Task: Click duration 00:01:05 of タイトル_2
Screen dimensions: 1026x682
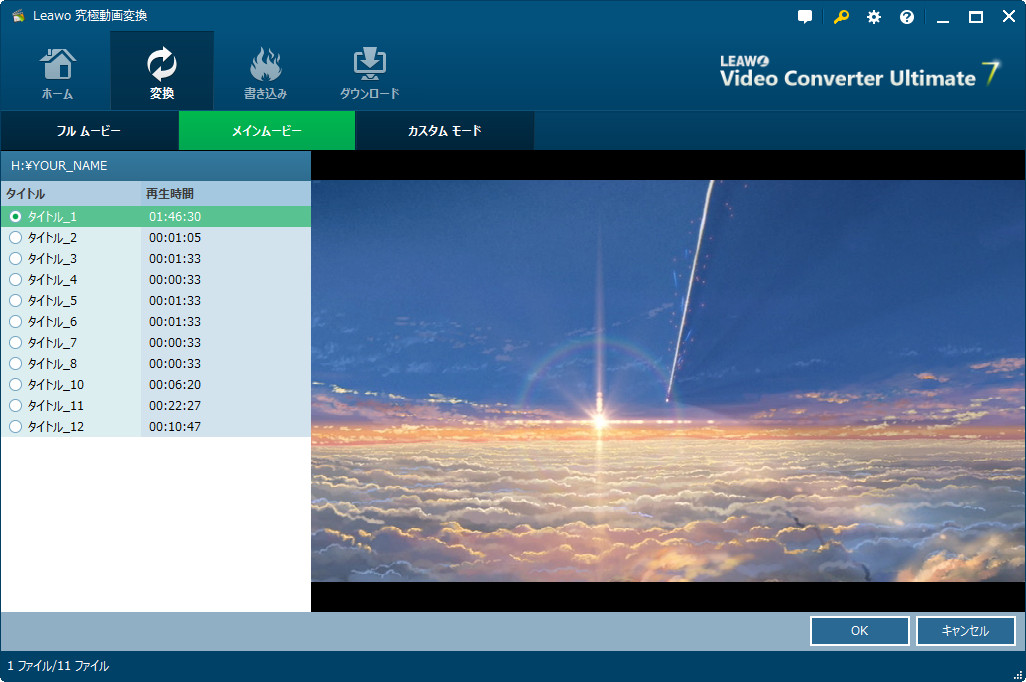Action: (175, 238)
